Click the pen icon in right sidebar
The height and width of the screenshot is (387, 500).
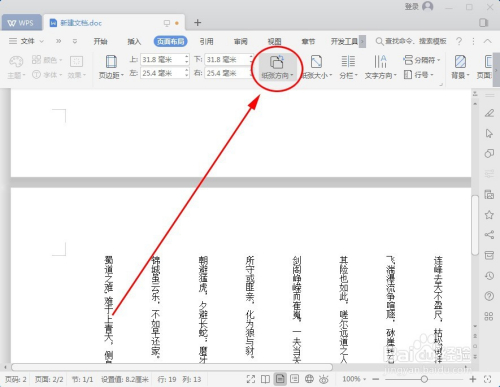pos(489,113)
